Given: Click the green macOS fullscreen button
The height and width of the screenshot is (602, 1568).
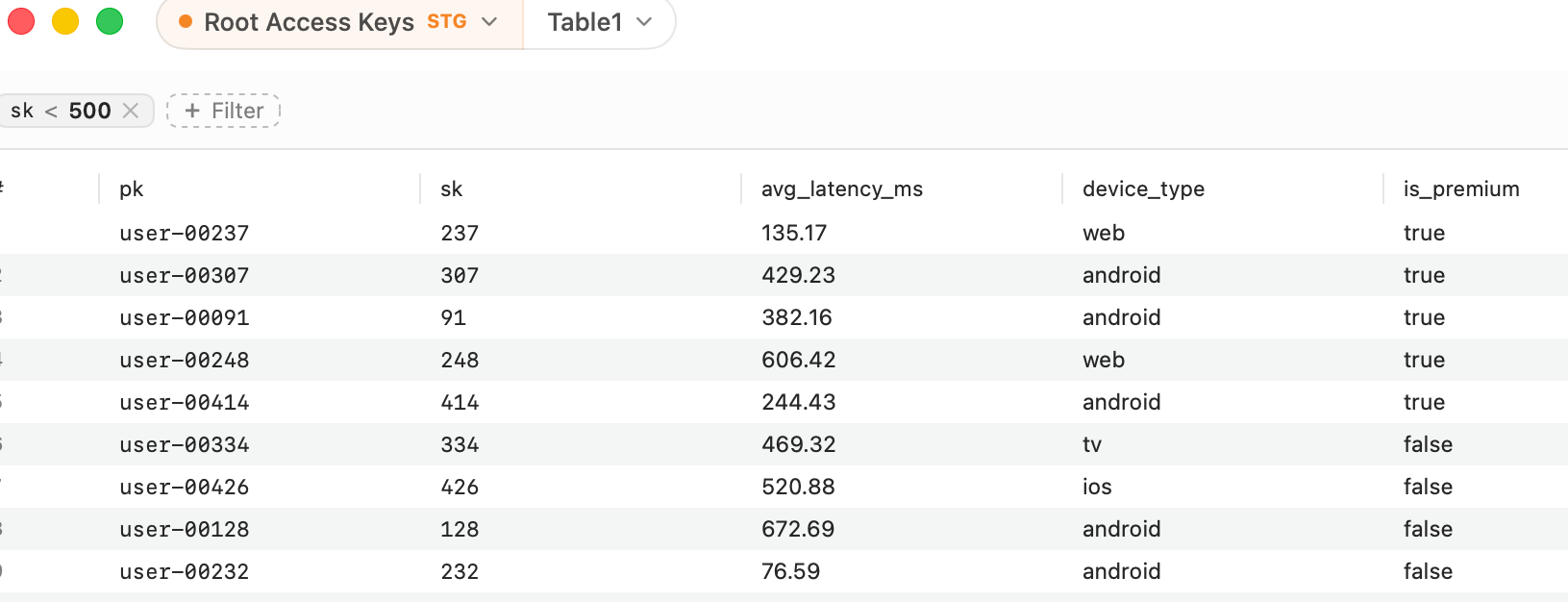Looking at the screenshot, I should [110, 21].
